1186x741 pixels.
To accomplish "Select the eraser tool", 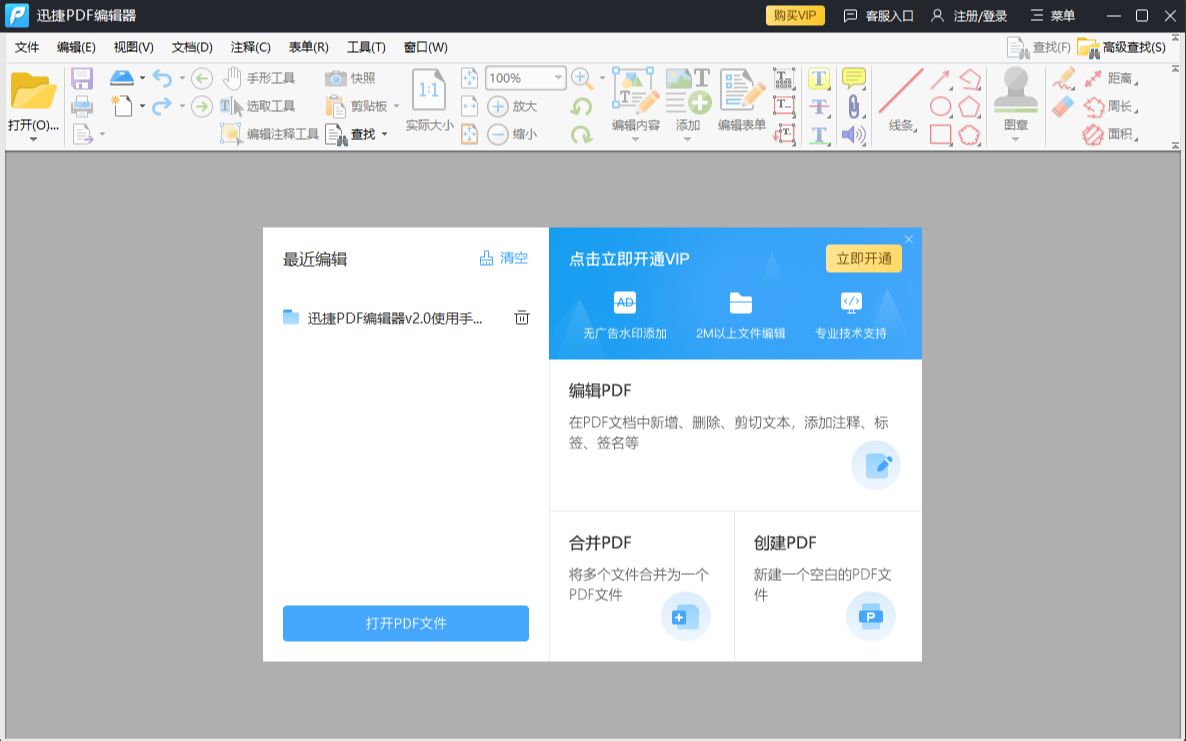I will point(1063,106).
